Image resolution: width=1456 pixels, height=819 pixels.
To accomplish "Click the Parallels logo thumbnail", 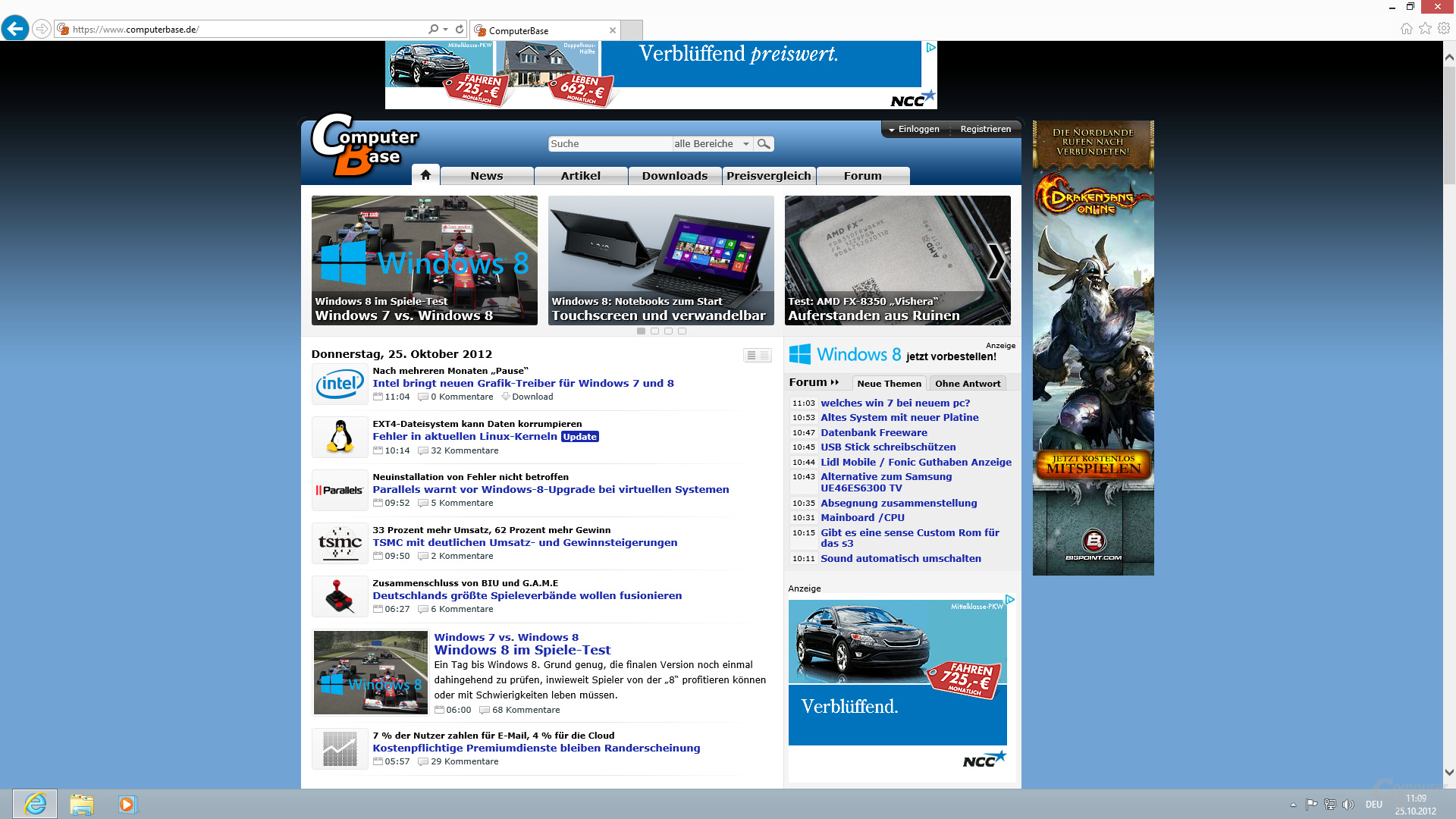I will point(340,491).
